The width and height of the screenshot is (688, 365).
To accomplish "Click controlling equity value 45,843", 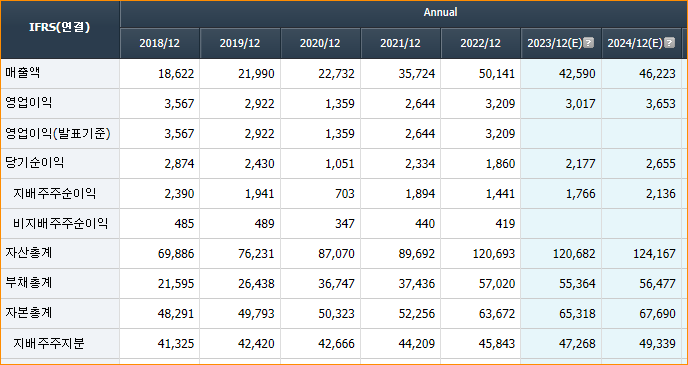I will [x=497, y=343].
